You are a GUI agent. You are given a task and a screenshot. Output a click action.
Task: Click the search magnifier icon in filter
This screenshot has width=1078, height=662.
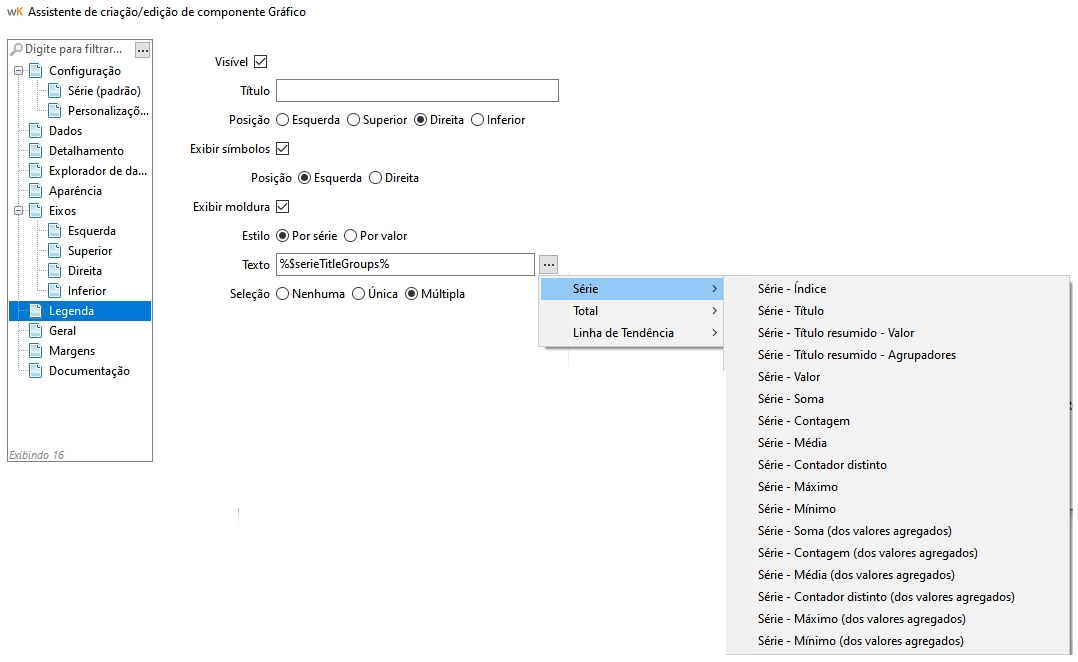(x=17, y=49)
